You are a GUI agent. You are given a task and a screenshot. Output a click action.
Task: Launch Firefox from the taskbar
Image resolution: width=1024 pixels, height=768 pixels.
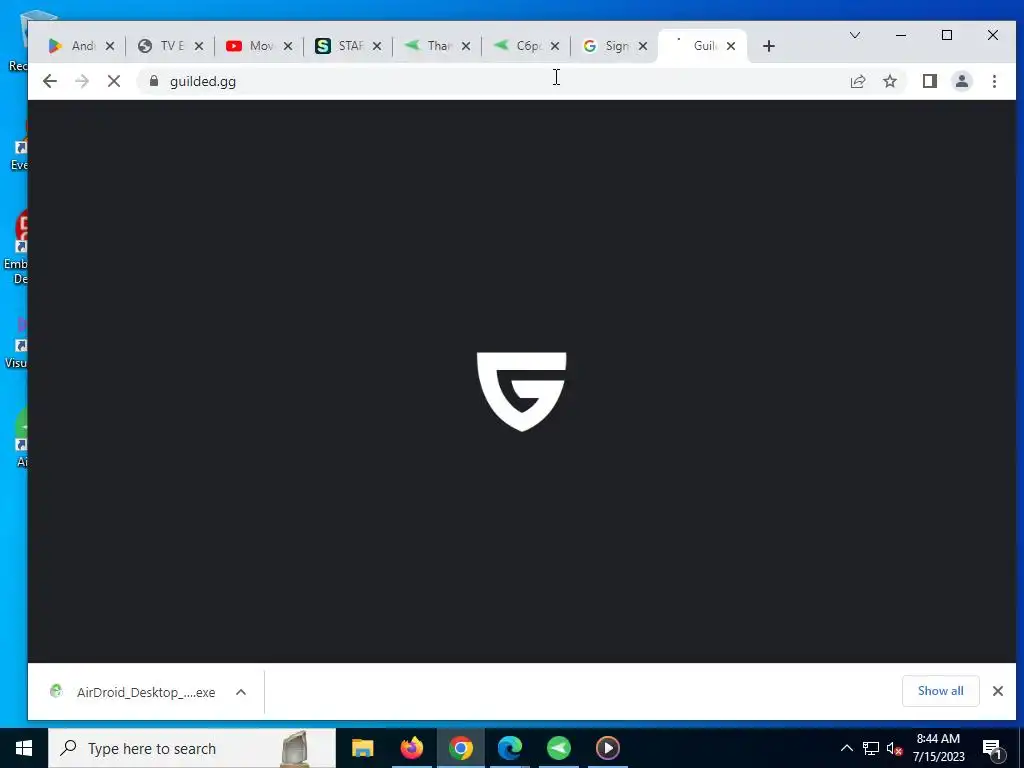[411, 748]
